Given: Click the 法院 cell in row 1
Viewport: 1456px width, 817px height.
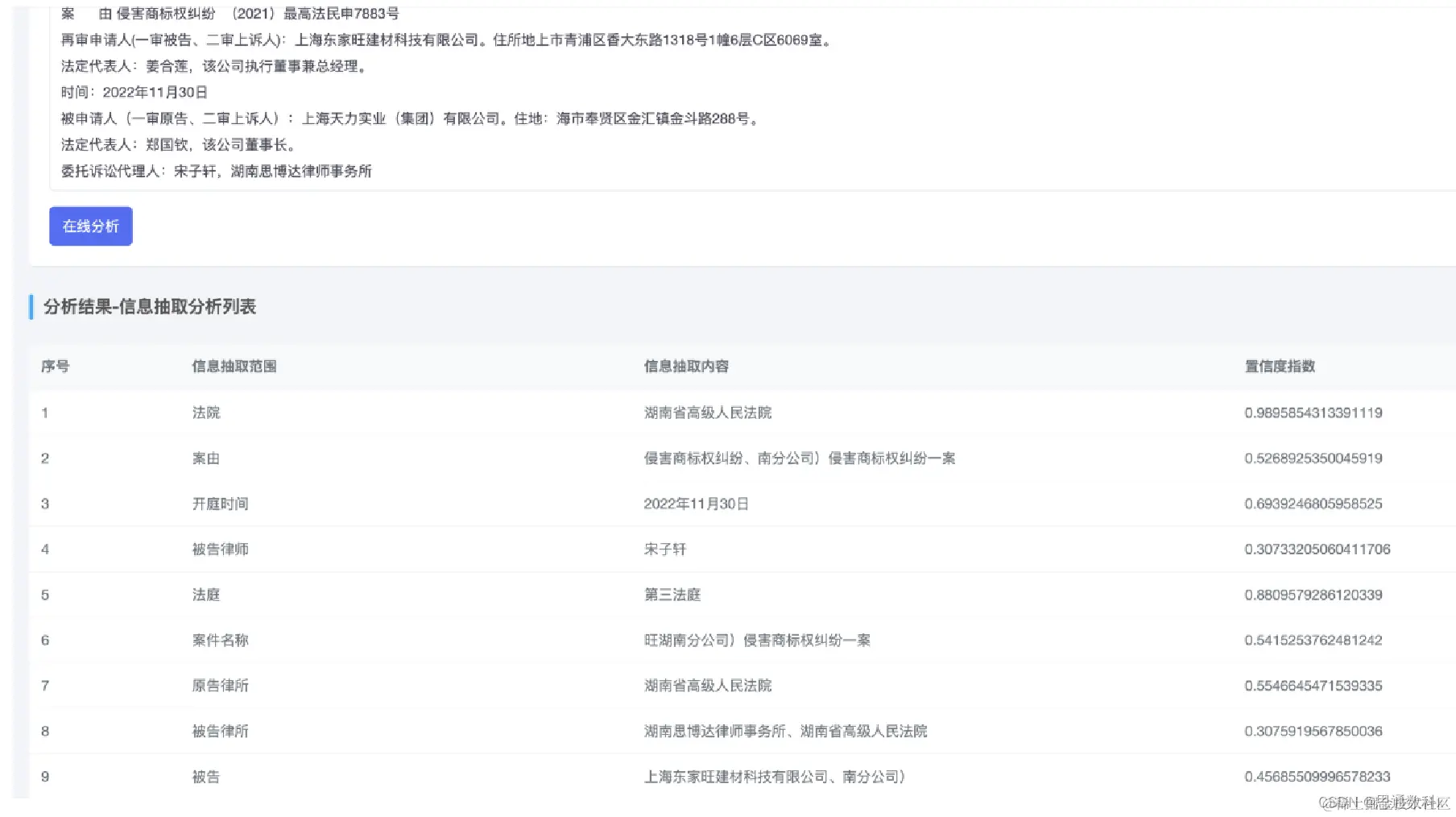Looking at the screenshot, I should pos(206,413).
